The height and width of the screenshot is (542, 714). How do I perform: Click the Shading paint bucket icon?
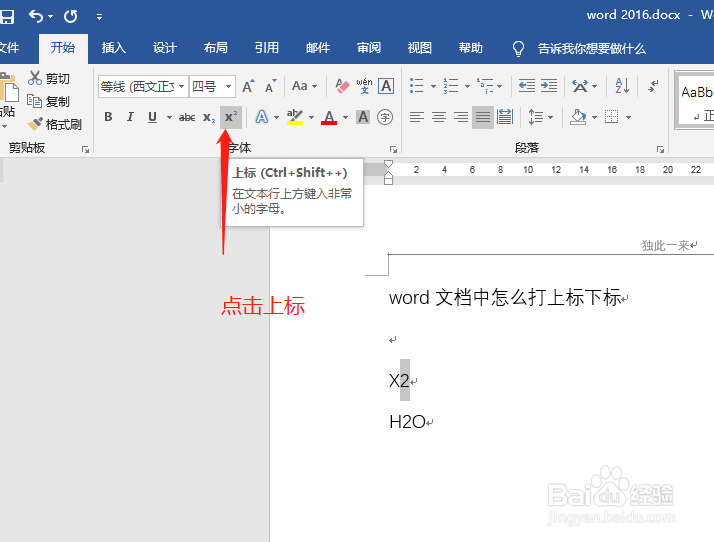pos(578,117)
